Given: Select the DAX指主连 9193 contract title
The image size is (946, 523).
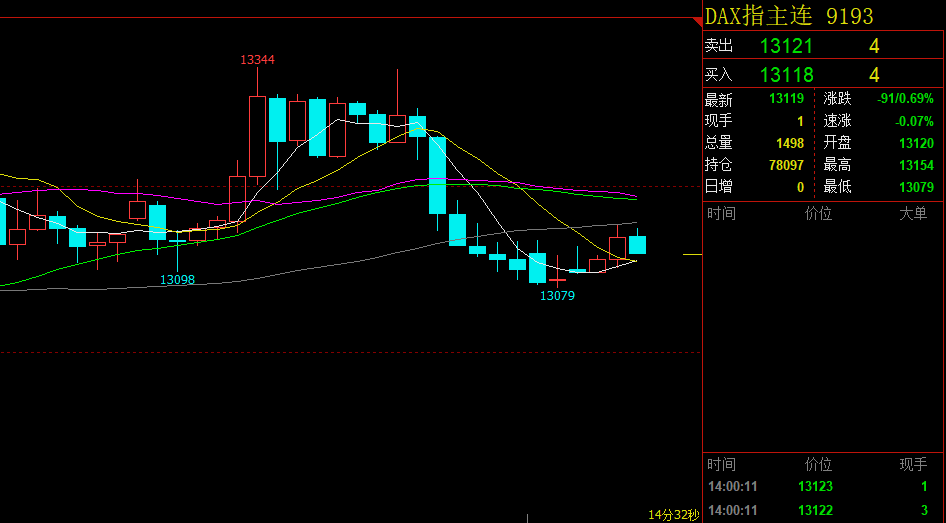Looking at the screenshot, I should 789,16.
